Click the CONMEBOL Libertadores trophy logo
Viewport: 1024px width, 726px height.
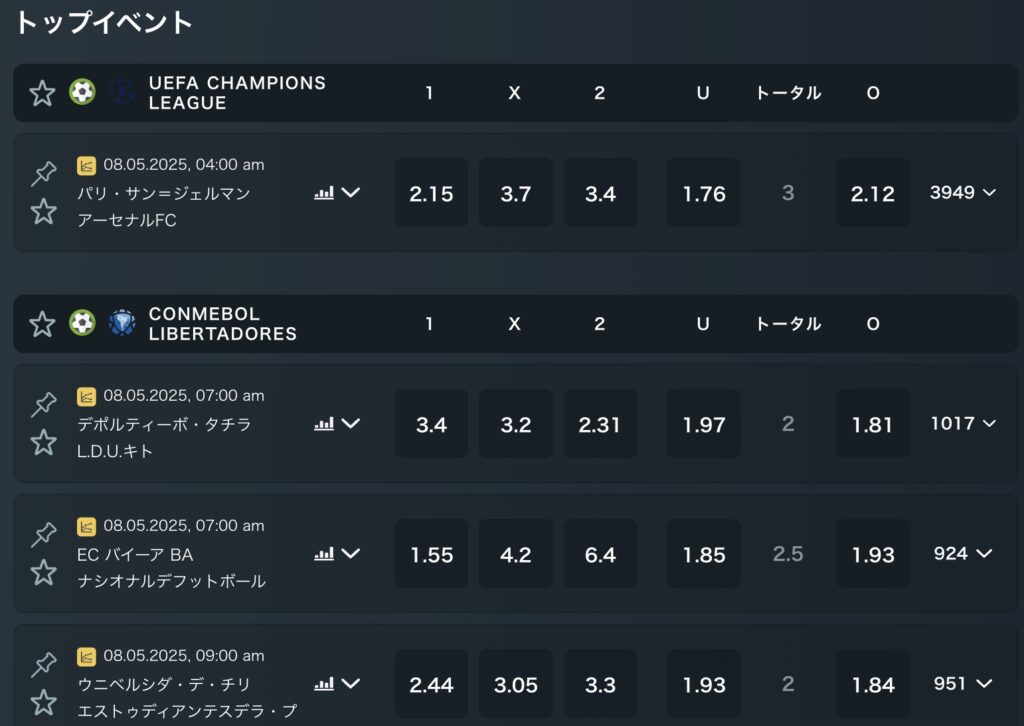coord(122,323)
